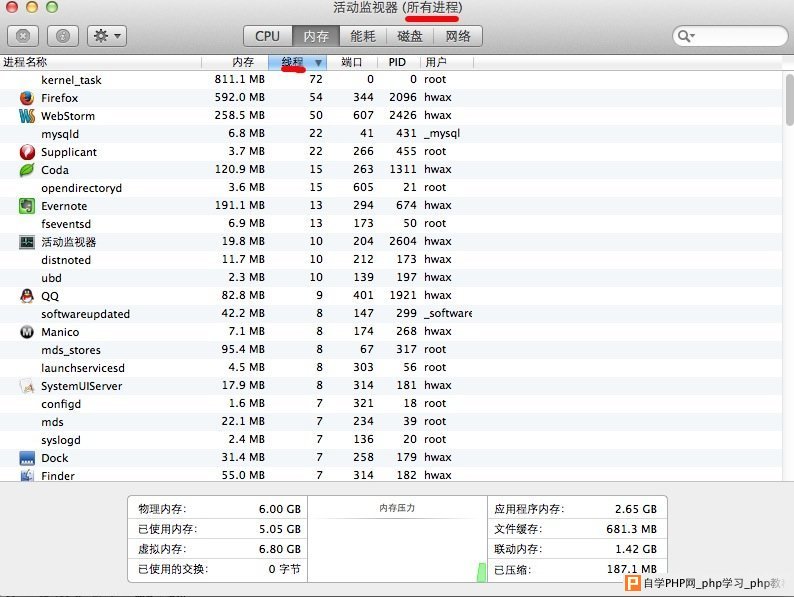
Task: Select the fseventsd process
Action: click(x=391, y=224)
